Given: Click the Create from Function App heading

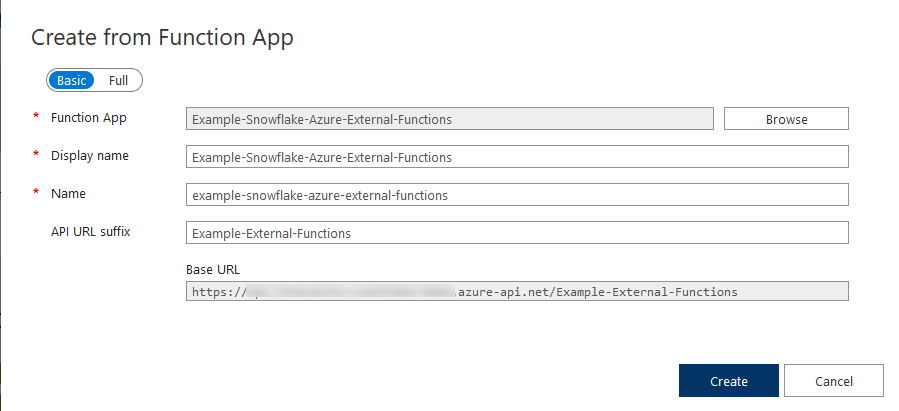Looking at the screenshot, I should pos(162,38).
